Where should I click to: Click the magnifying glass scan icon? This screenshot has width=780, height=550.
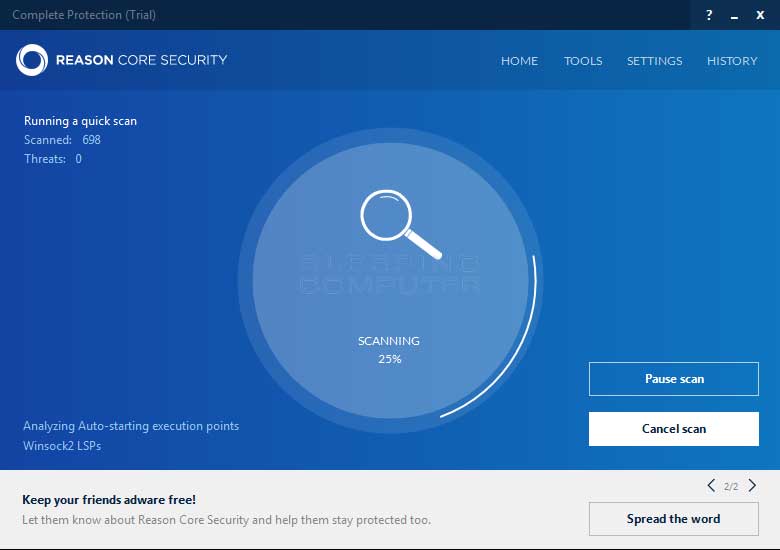pos(400,224)
